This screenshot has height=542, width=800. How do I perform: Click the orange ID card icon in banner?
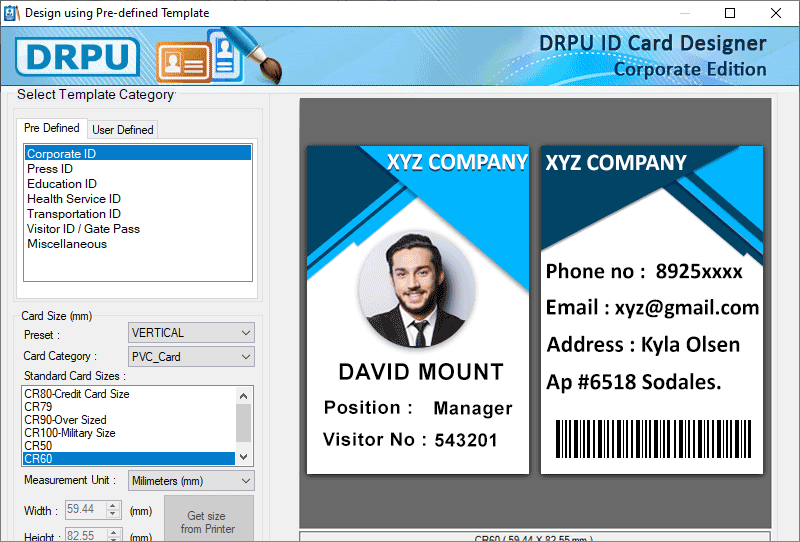184,63
